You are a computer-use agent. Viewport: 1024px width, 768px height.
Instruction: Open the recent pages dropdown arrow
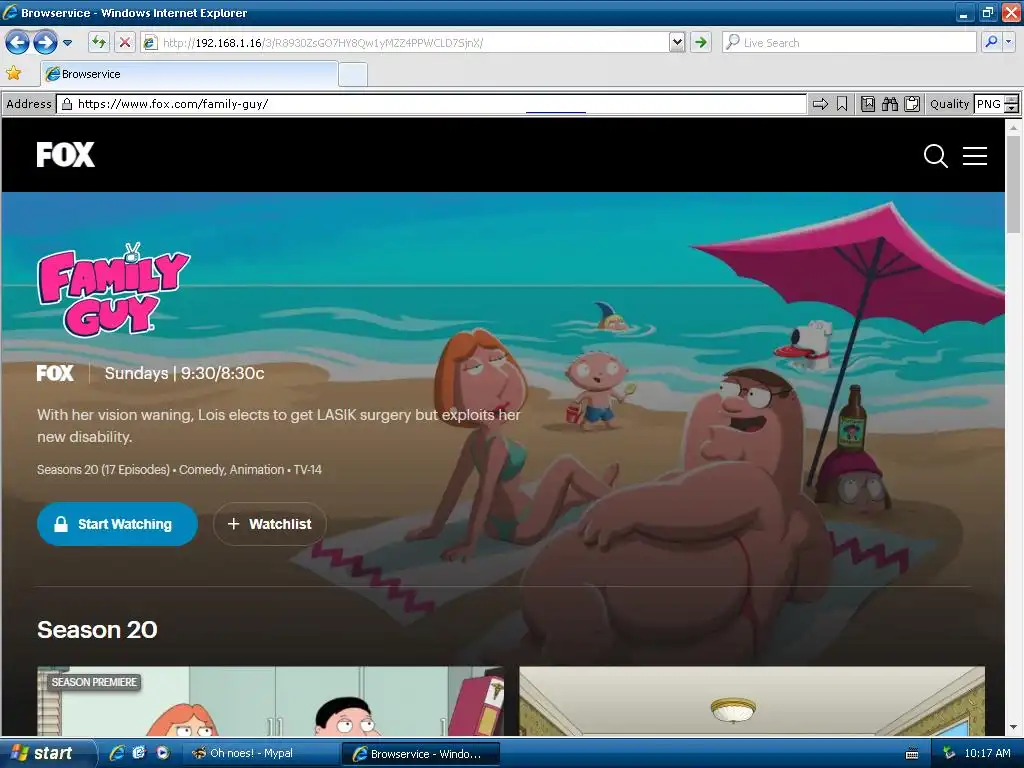(67, 43)
